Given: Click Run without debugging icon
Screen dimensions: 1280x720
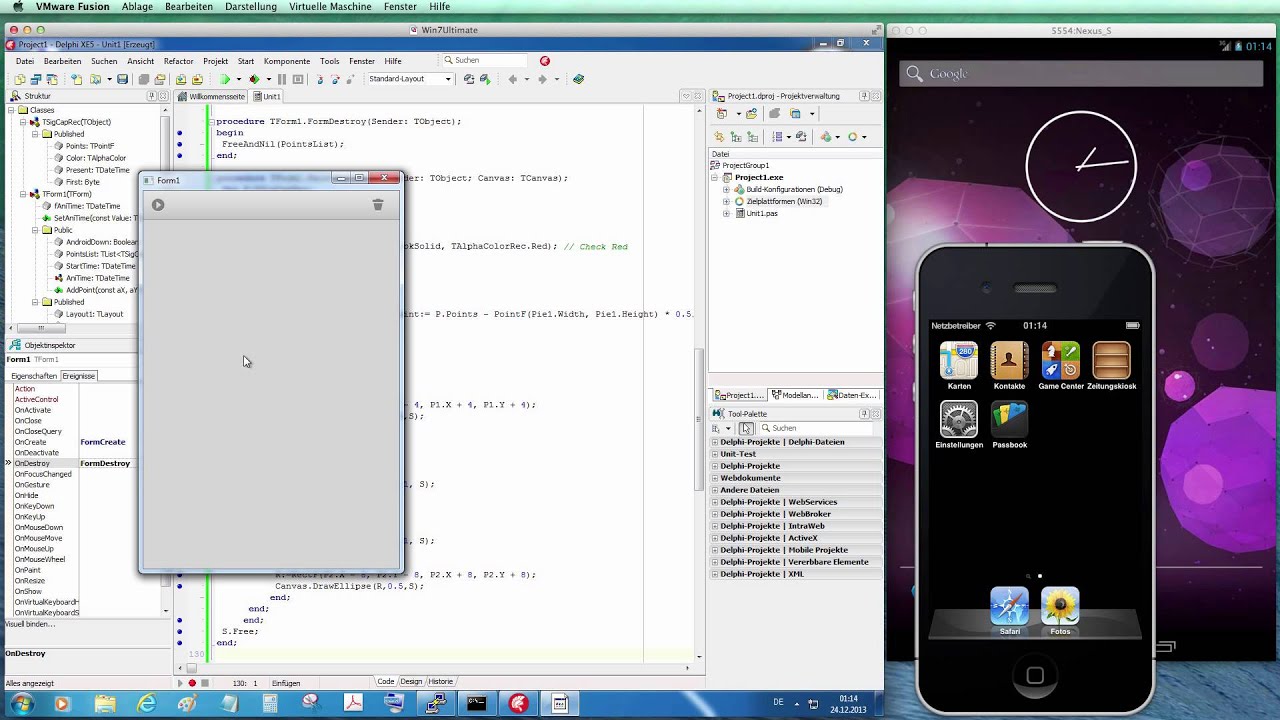Looking at the screenshot, I should (255, 79).
